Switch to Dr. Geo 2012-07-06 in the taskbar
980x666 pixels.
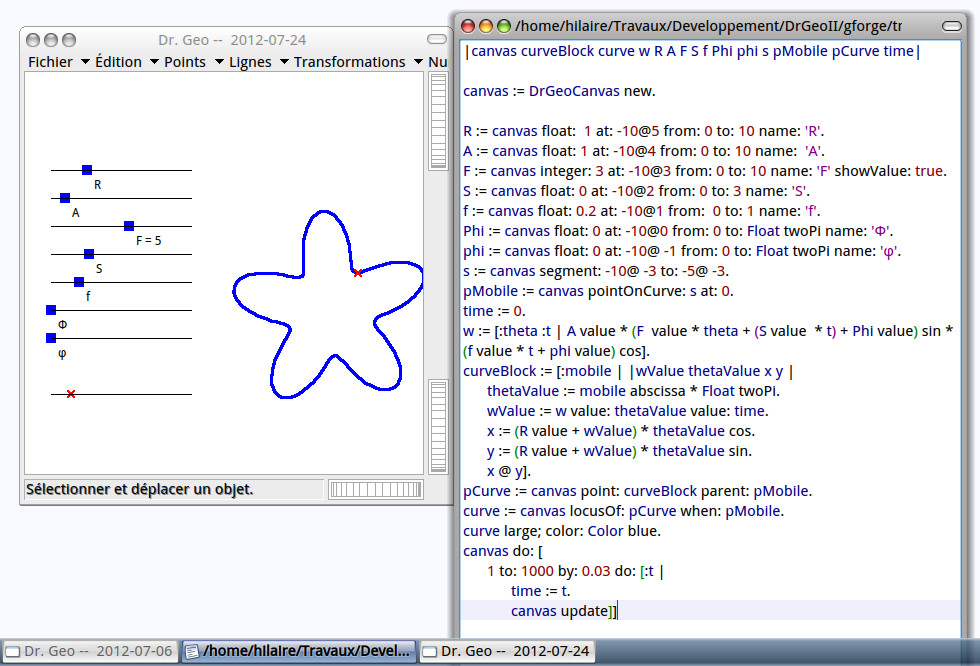click(89, 651)
